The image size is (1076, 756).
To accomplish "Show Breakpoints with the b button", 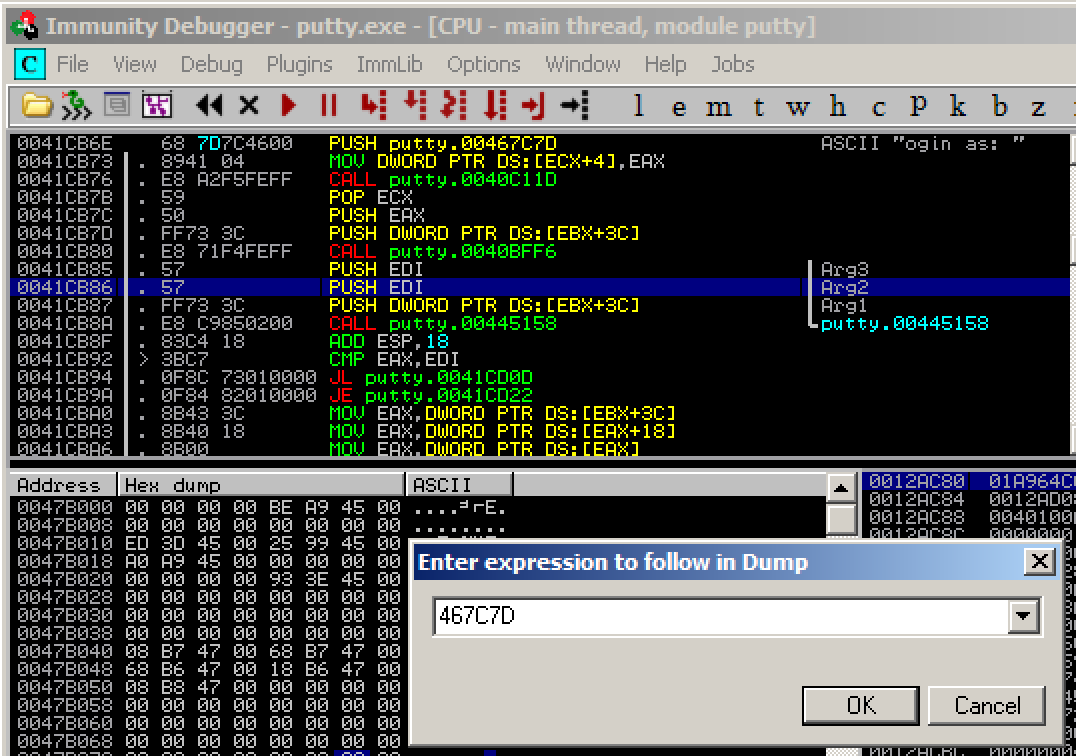I will 1000,106.
